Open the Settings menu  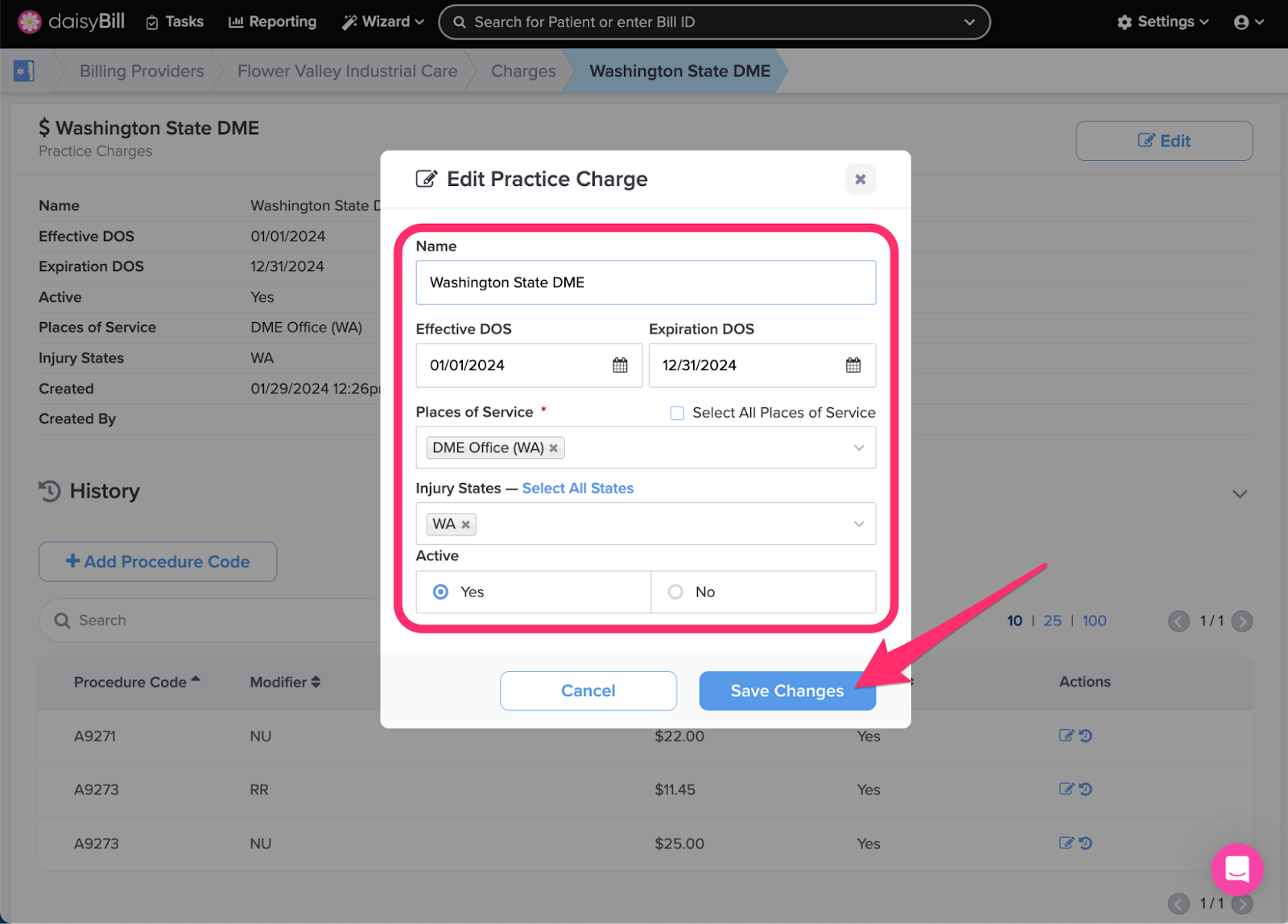pos(1163,22)
